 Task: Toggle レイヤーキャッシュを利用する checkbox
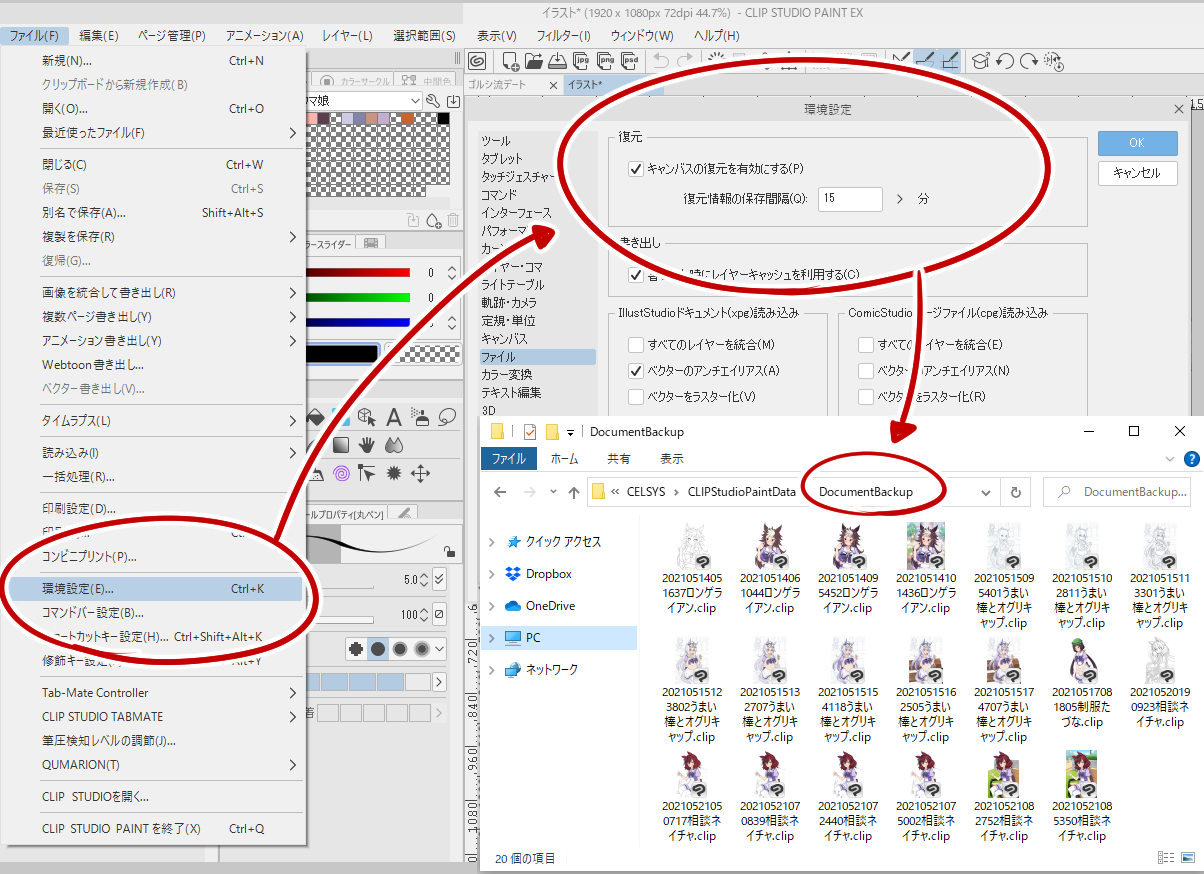635,274
